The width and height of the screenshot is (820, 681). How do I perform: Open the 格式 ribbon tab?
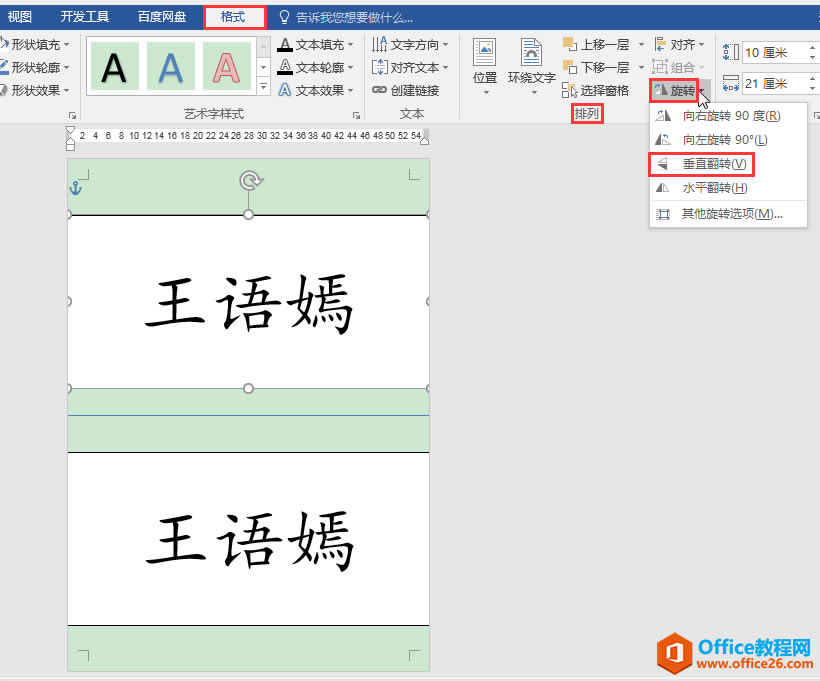pyautogui.click(x=233, y=17)
